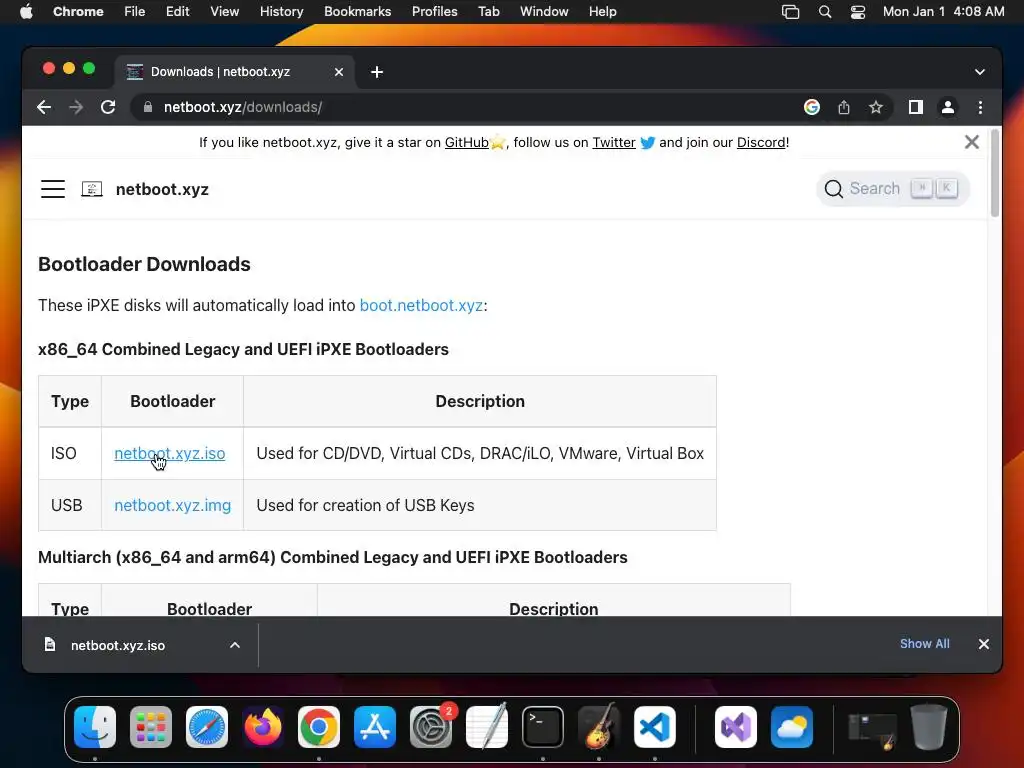1024x768 pixels.
Task: Click the date and time in the menu bar
Action: point(943,11)
